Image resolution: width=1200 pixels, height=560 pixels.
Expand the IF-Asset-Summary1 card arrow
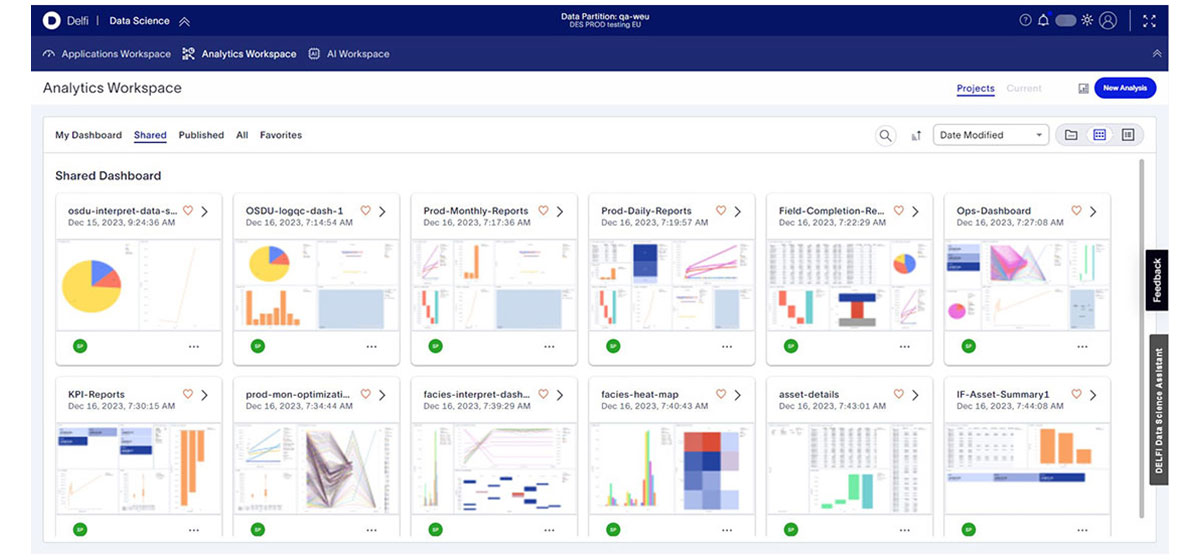(1094, 394)
